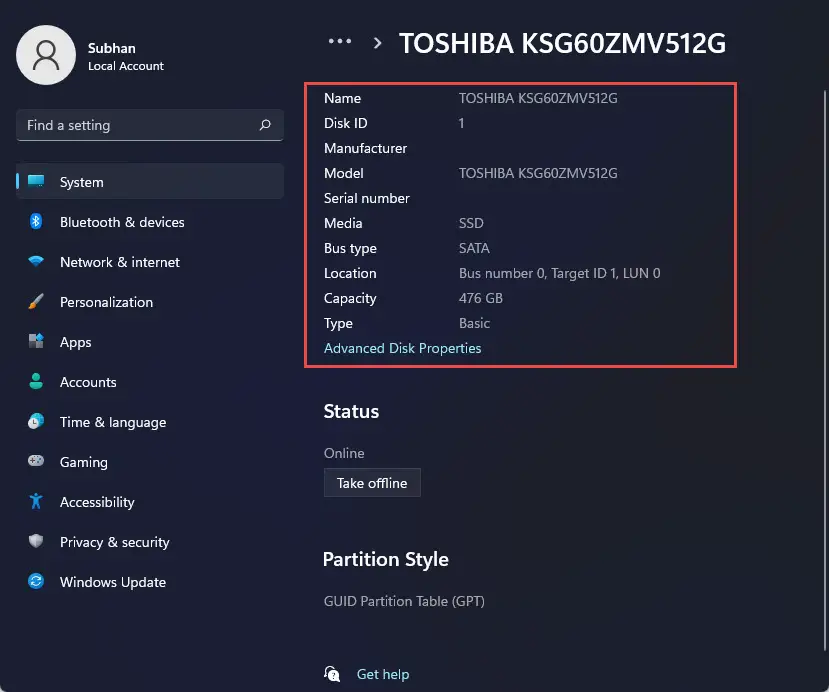The image size is (829, 692).
Task: Click the Apps icon in sidebar
Action: click(36, 341)
